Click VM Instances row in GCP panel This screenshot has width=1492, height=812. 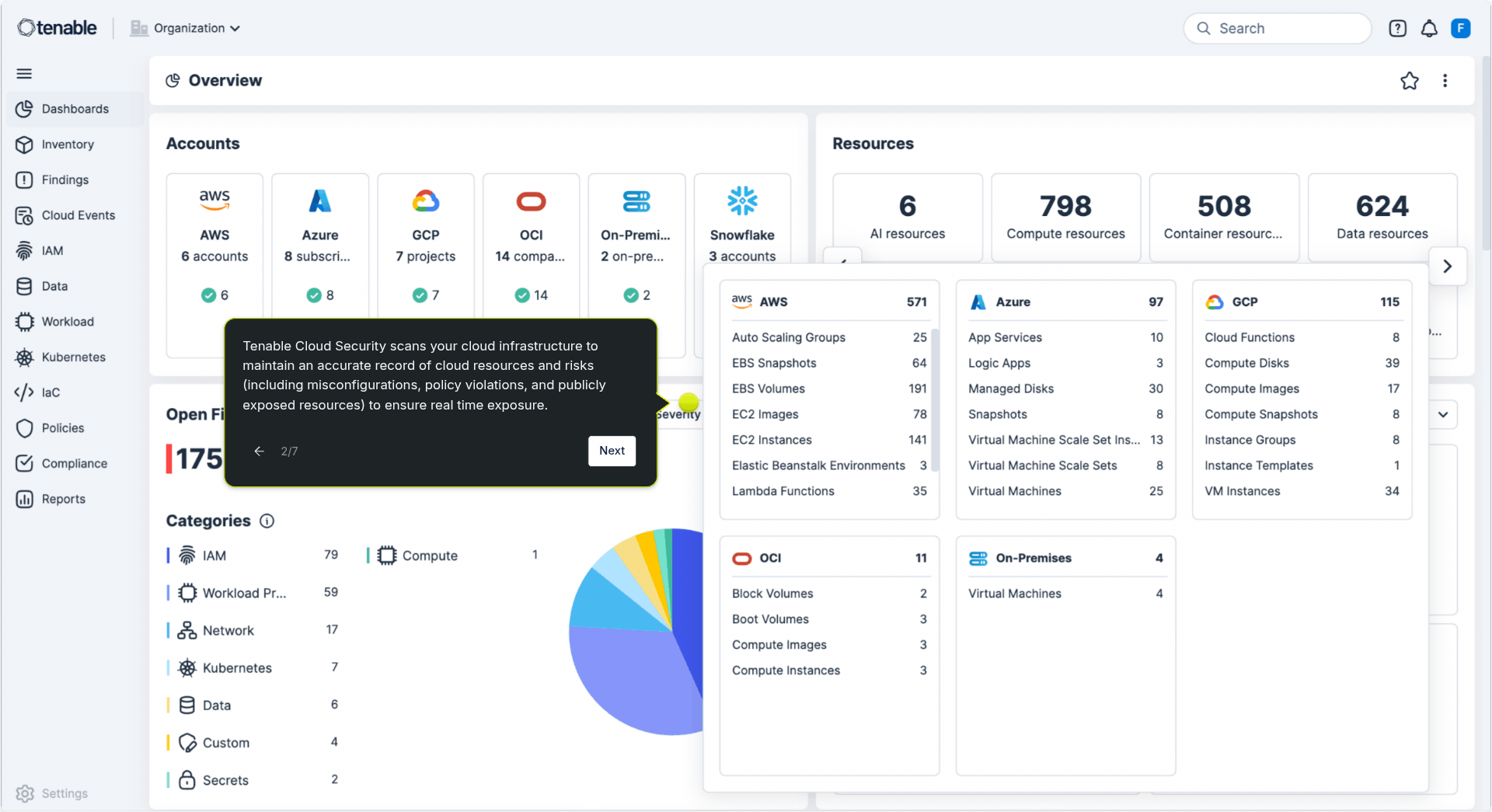point(1302,491)
